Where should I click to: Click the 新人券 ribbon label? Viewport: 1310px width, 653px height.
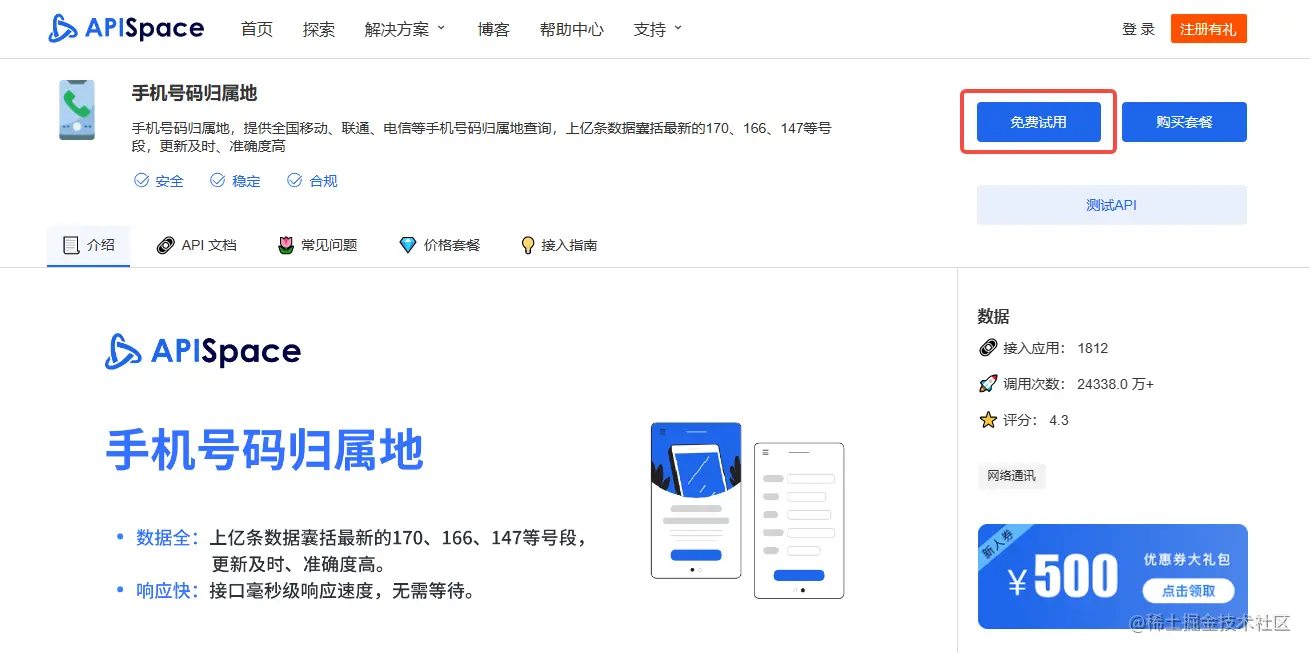[996, 545]
